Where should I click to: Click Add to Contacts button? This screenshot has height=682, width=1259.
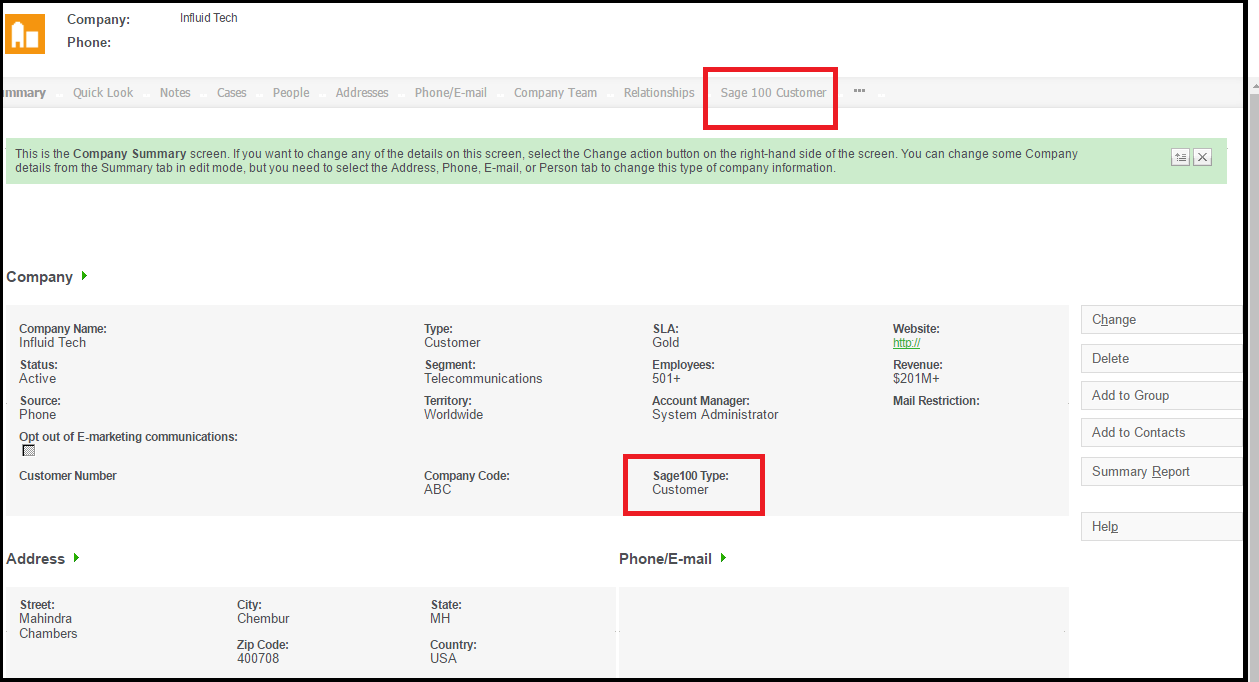click(1161, 432)
